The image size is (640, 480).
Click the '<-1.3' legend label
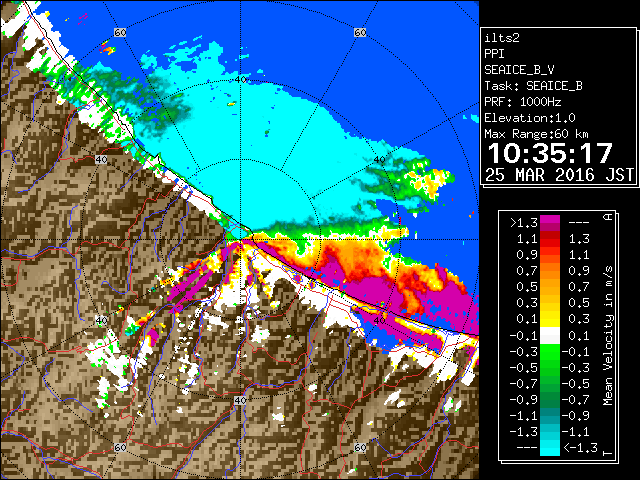coord(580,448)
